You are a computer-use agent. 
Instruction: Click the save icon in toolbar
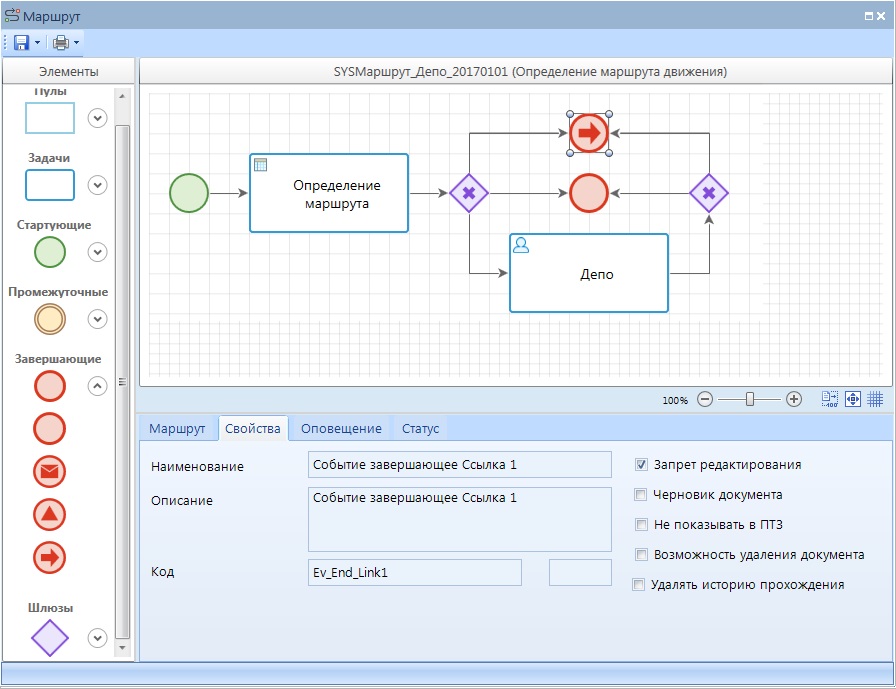pos(21,42)
